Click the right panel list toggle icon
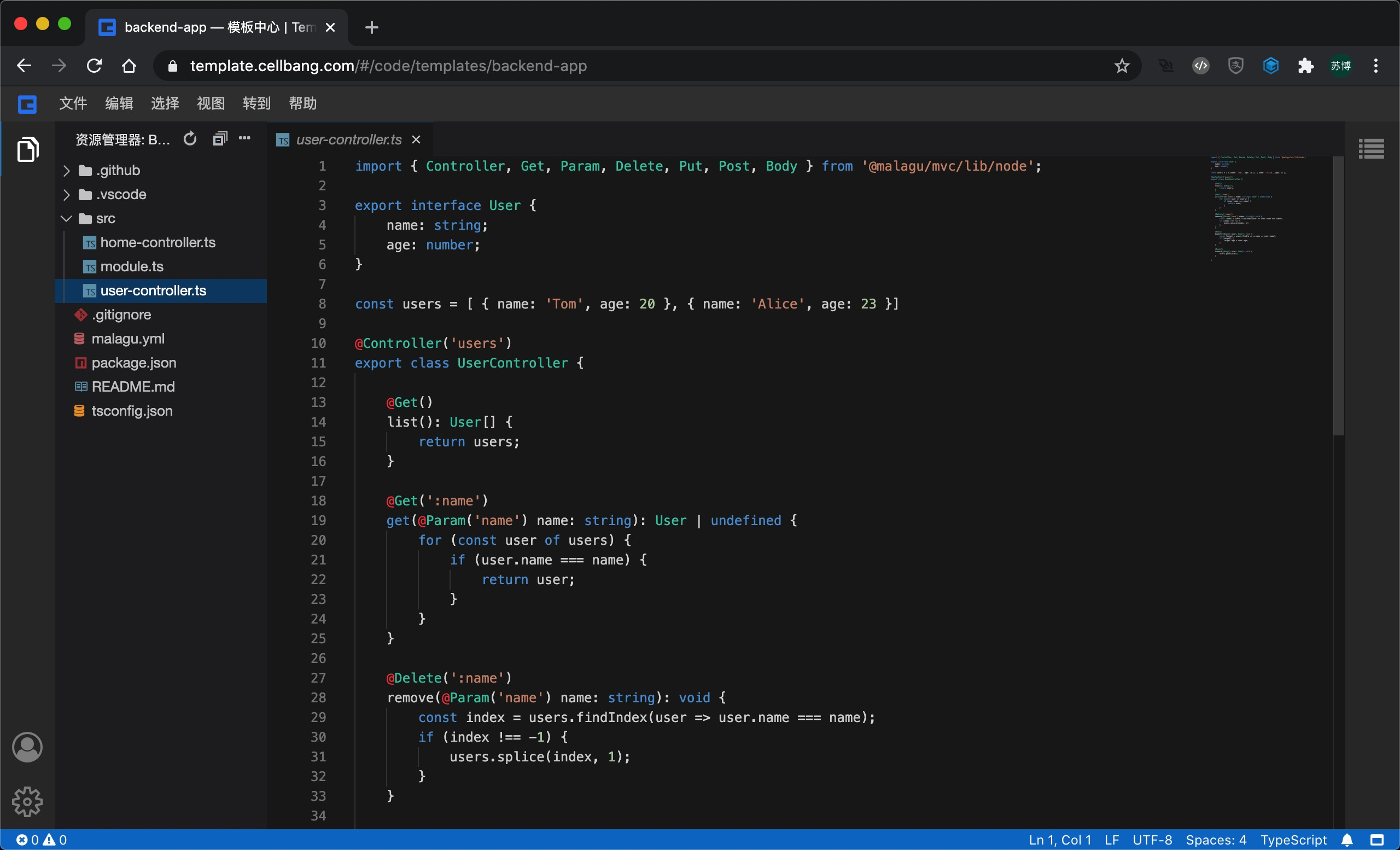This screenshot has width=1400, height=850. point(1371,149)
